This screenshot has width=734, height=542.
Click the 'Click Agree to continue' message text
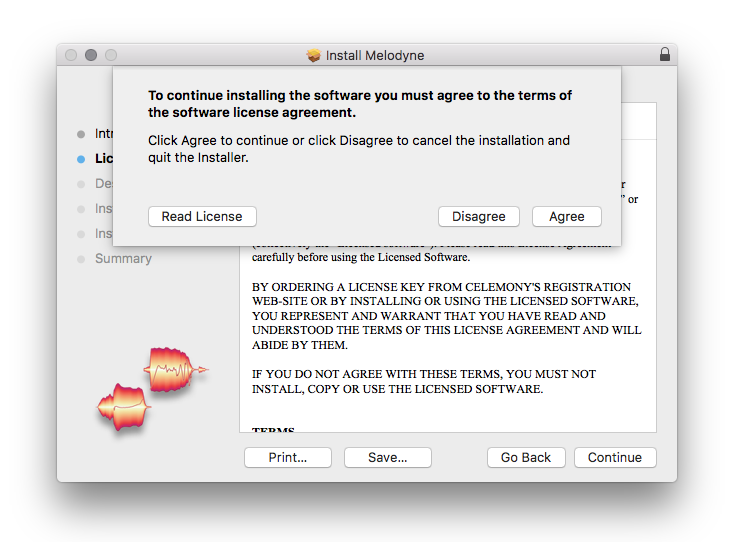(359, 149)
